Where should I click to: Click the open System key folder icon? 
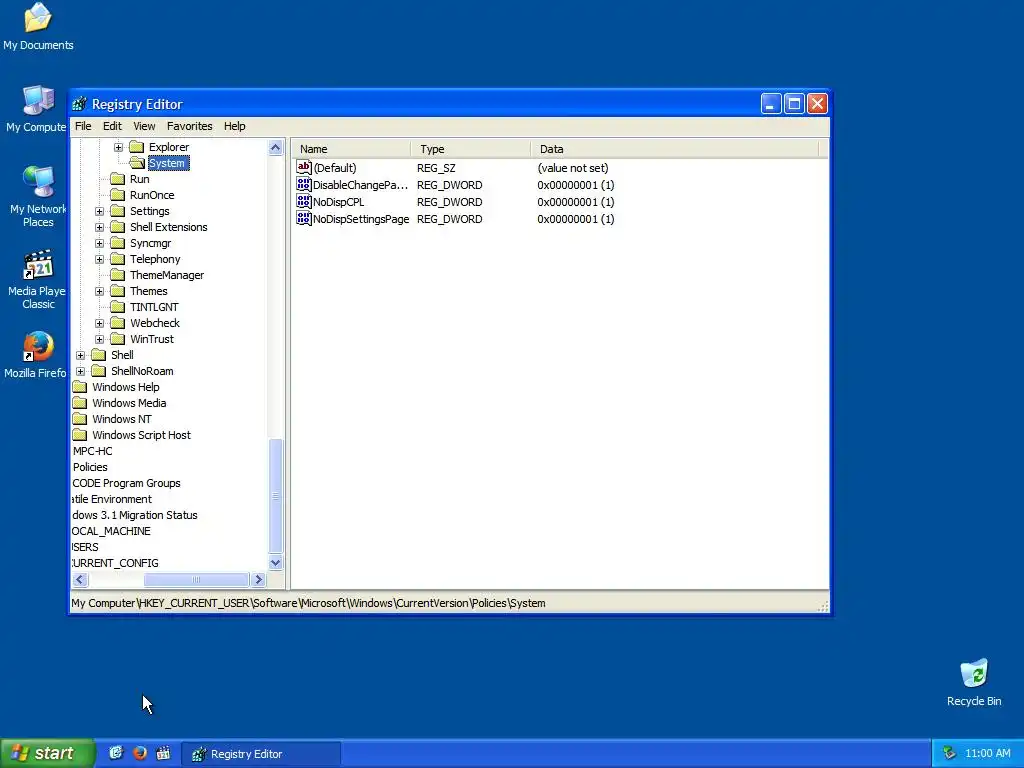pos(136,163)
